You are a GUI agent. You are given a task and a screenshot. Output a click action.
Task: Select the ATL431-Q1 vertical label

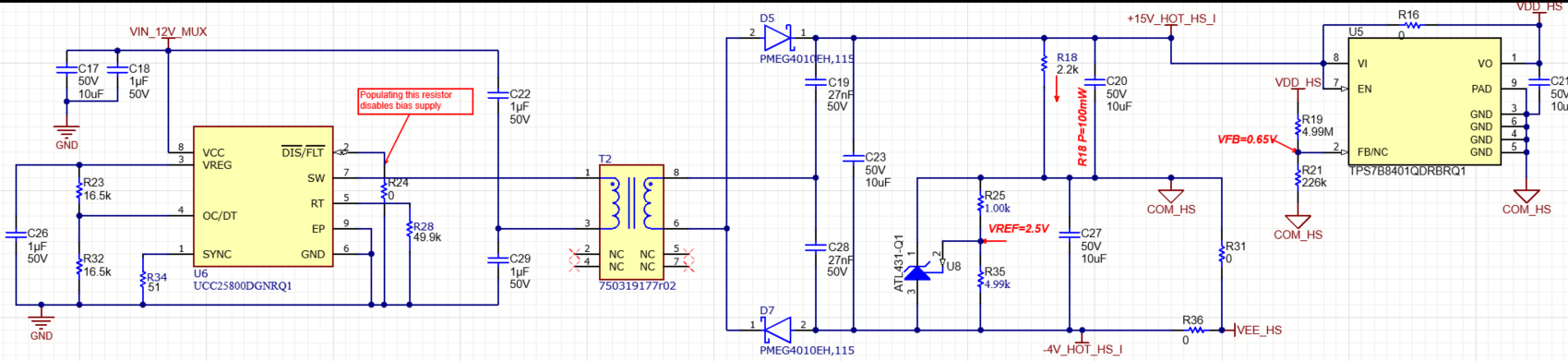click(x=898, y=263)
